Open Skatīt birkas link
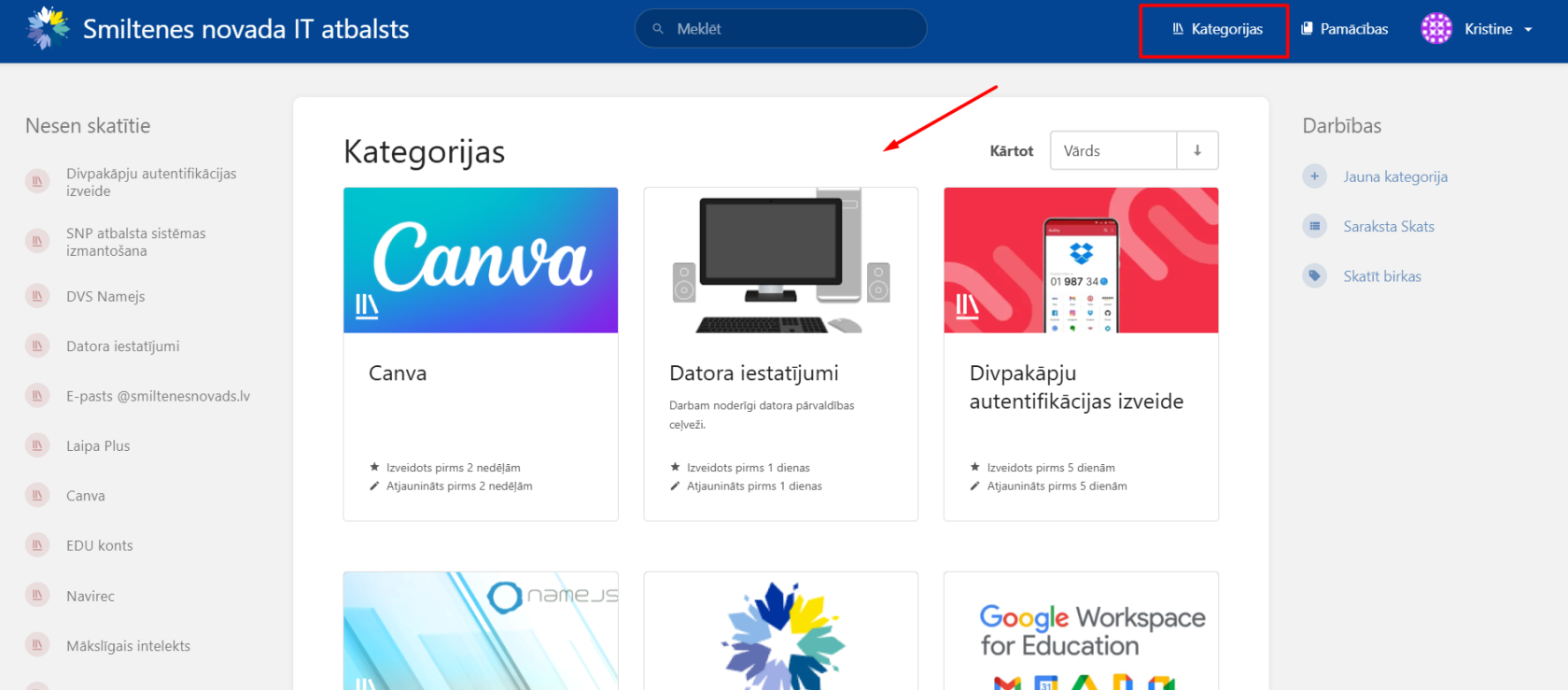1568x690 pixels. (x=1382, y=276)
